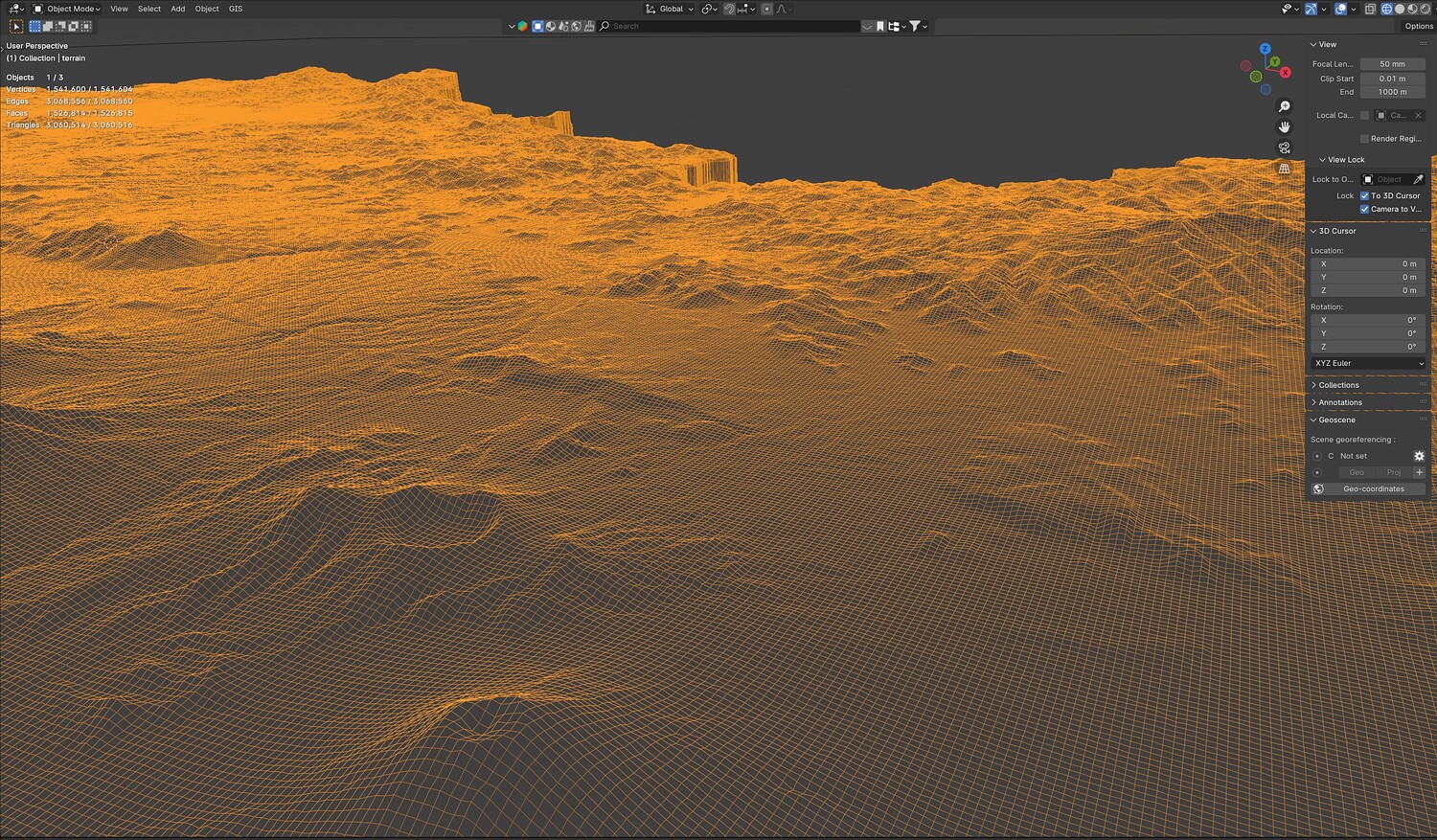Open the filter funnel dropdown
1437x840 pixels.
pyautogui.click(x=918, y=26)
